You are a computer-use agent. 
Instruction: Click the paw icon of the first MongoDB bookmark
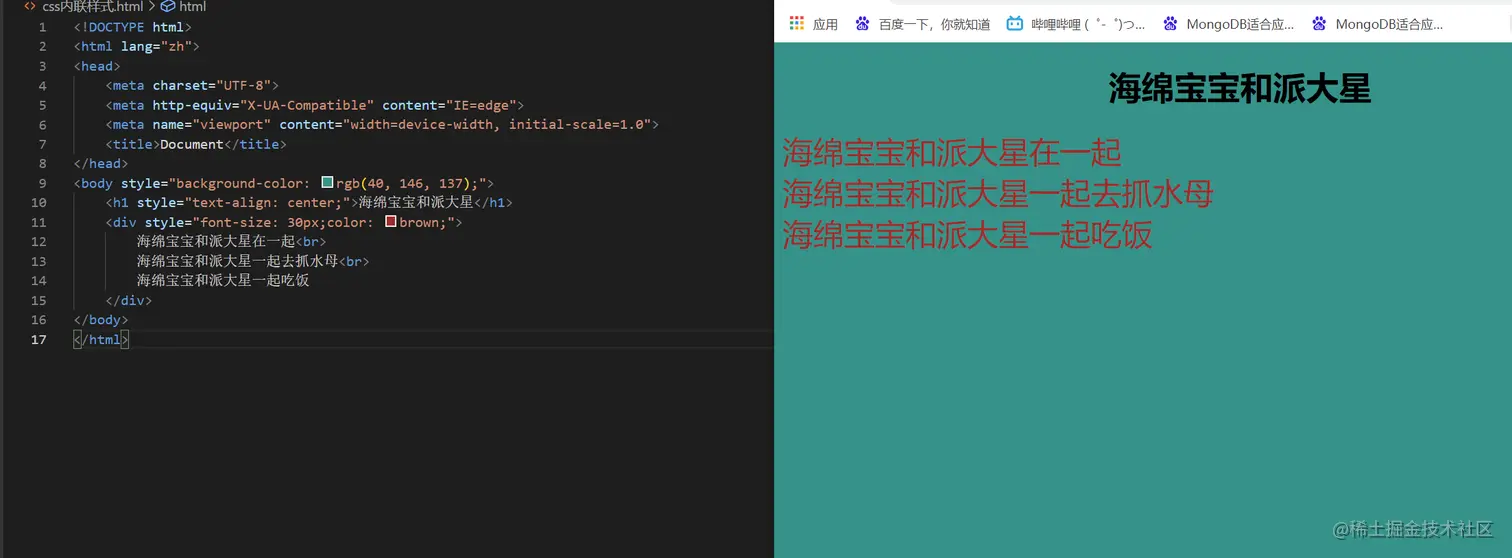point(1170,23)
